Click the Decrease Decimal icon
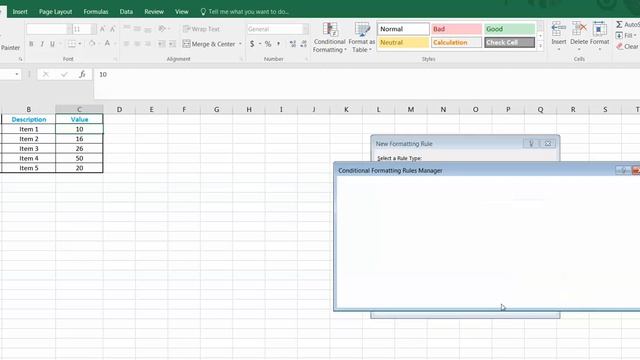Viewport: 640px width, 360px height. 303,44
